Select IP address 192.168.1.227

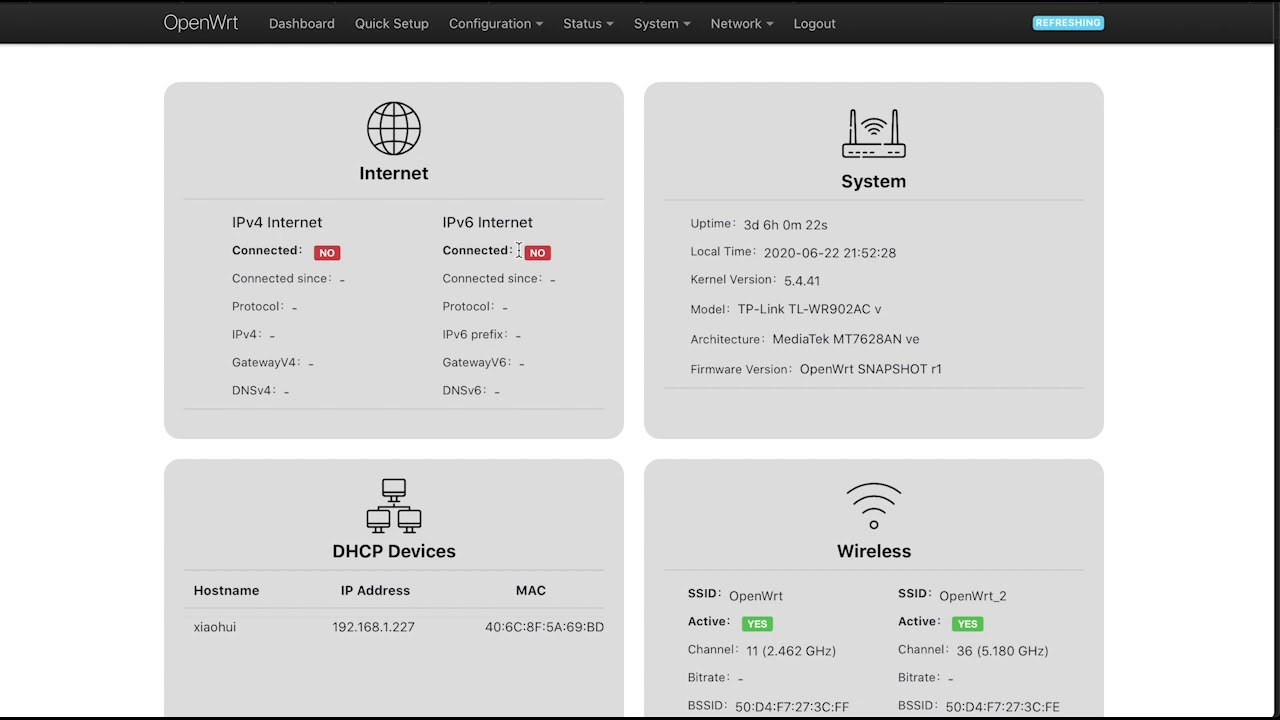[373, 627]
